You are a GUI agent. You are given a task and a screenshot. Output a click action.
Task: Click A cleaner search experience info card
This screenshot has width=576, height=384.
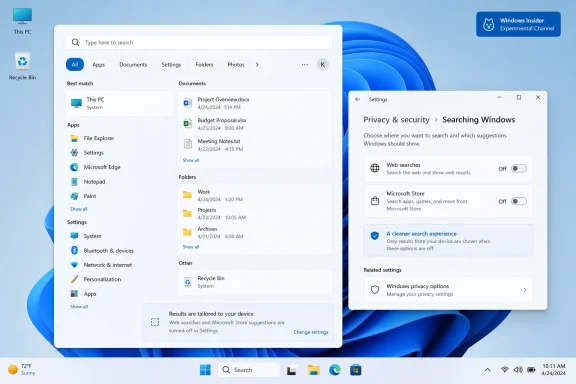click(448, 240)
